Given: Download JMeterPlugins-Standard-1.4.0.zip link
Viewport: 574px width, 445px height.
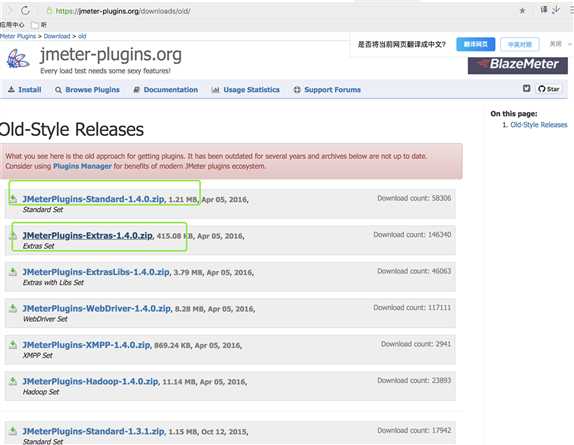Looking at the screenshot, I should (x=93, y=199).
